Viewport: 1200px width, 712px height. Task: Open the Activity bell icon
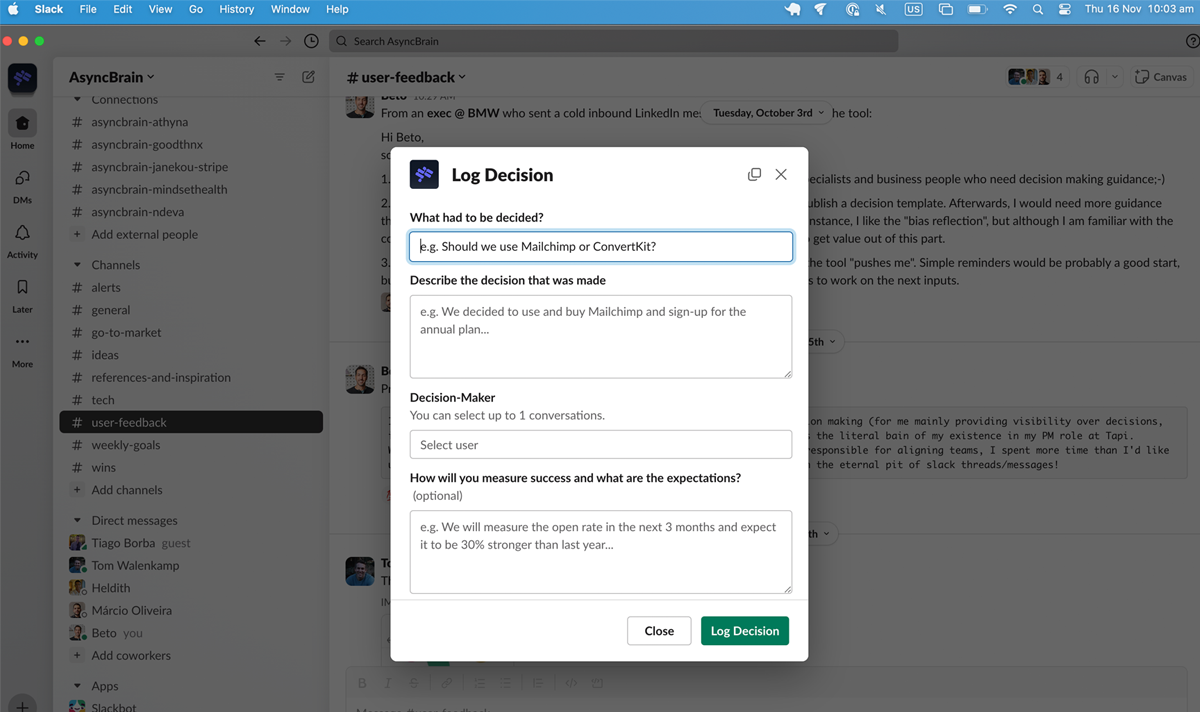(22, 233)
